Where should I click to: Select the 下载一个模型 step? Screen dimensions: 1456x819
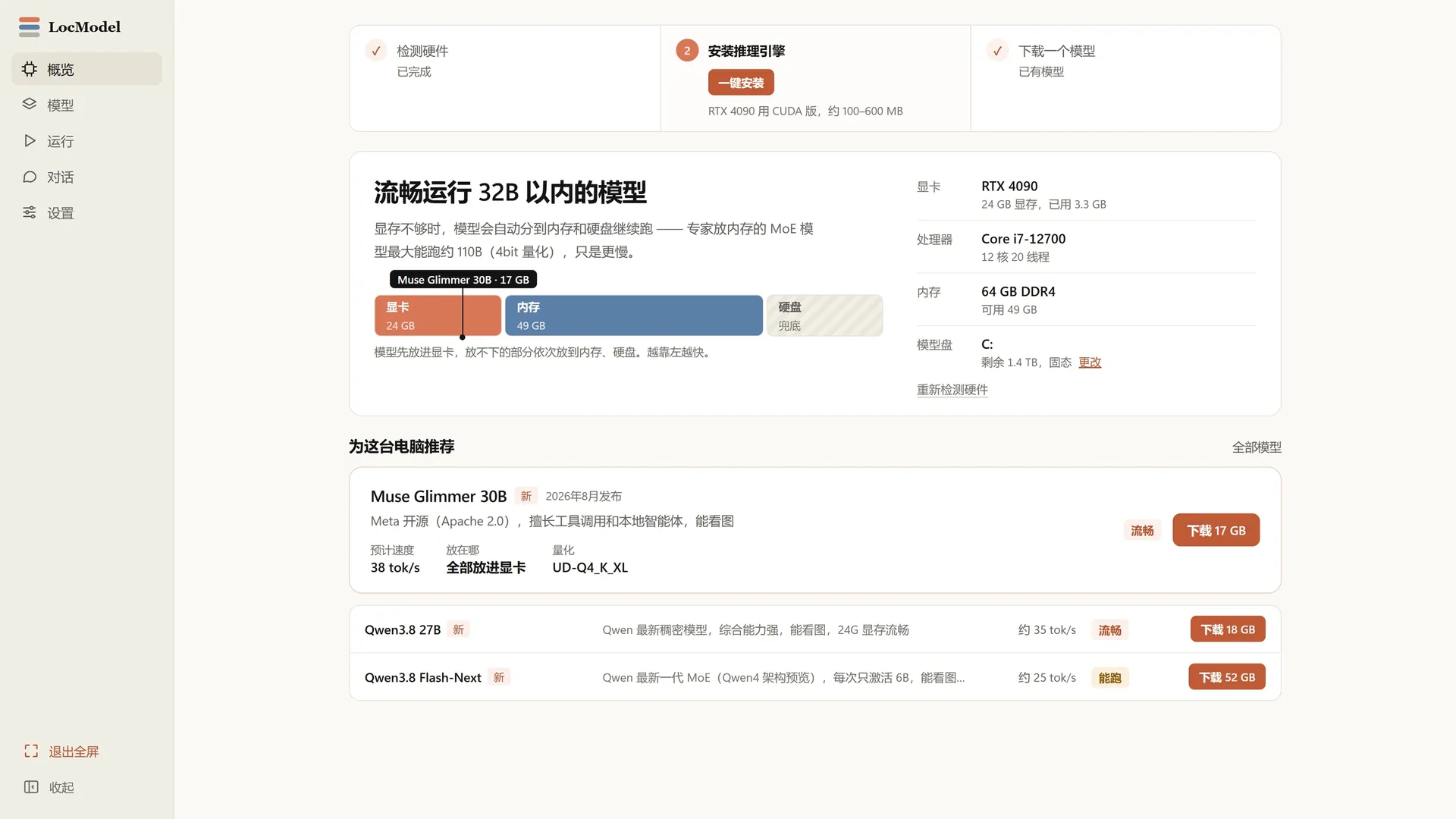coord(1125,78)
